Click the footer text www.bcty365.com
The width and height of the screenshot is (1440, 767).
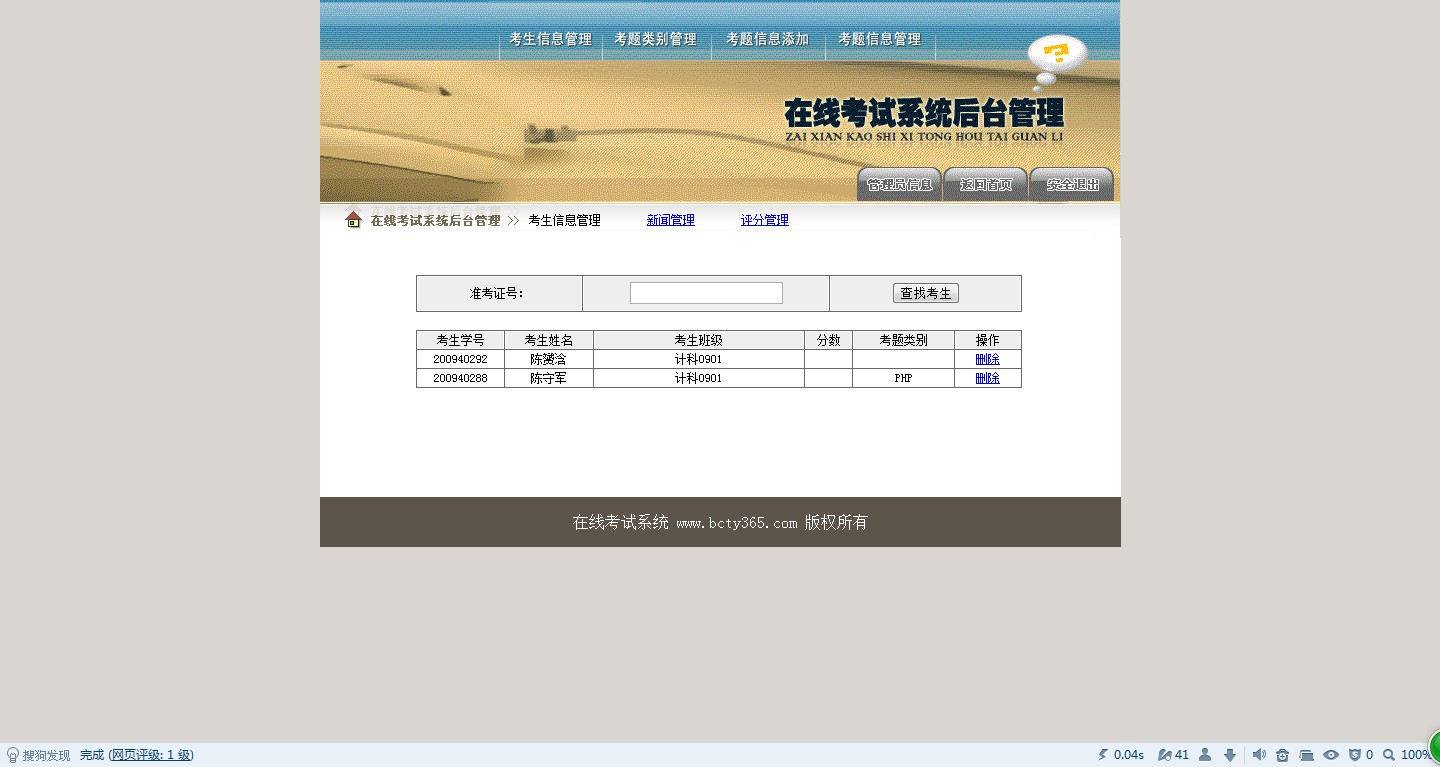737,523
